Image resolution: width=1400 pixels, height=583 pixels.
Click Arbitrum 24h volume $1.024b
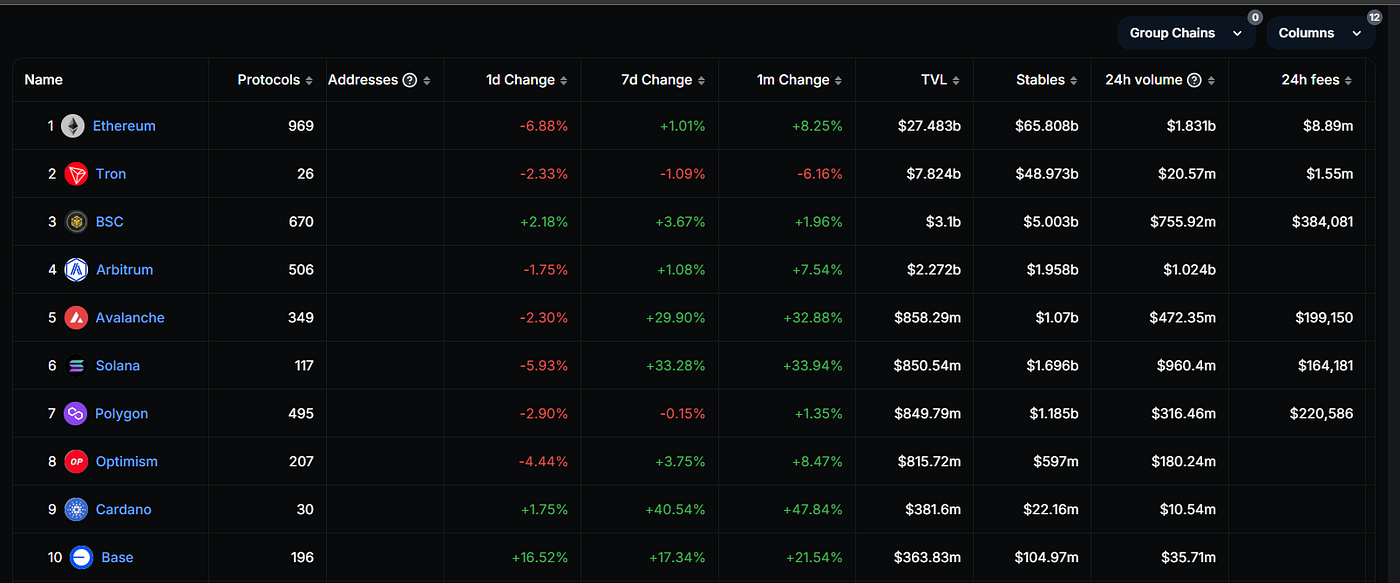click(x=1189, y=270)
